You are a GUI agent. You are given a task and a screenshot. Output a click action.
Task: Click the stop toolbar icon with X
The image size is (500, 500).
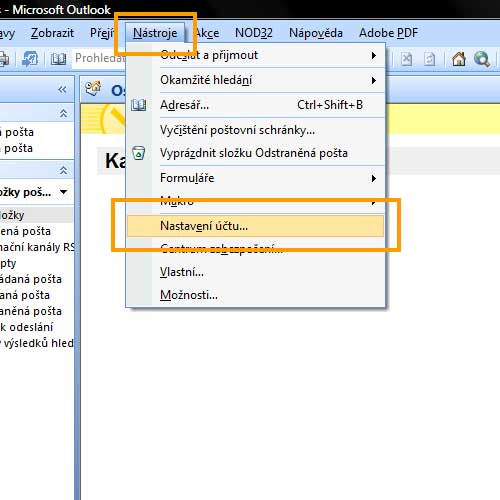[406, 59]
